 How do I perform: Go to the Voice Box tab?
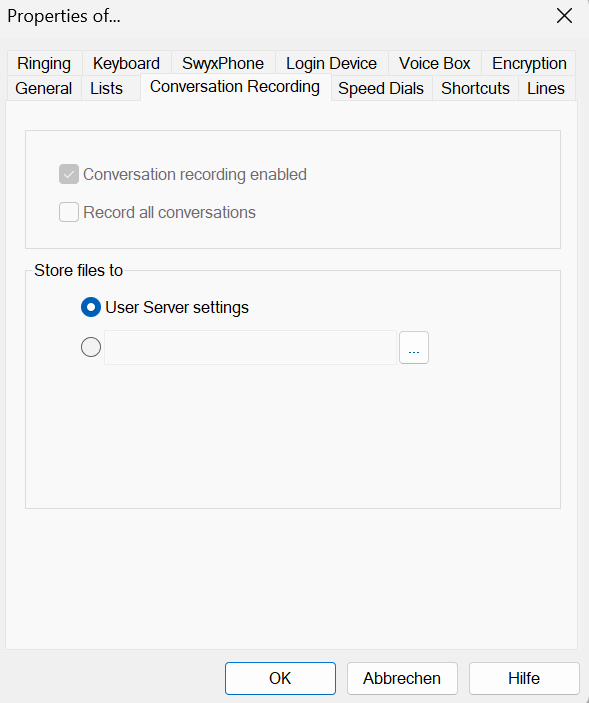tap(434, 63)
